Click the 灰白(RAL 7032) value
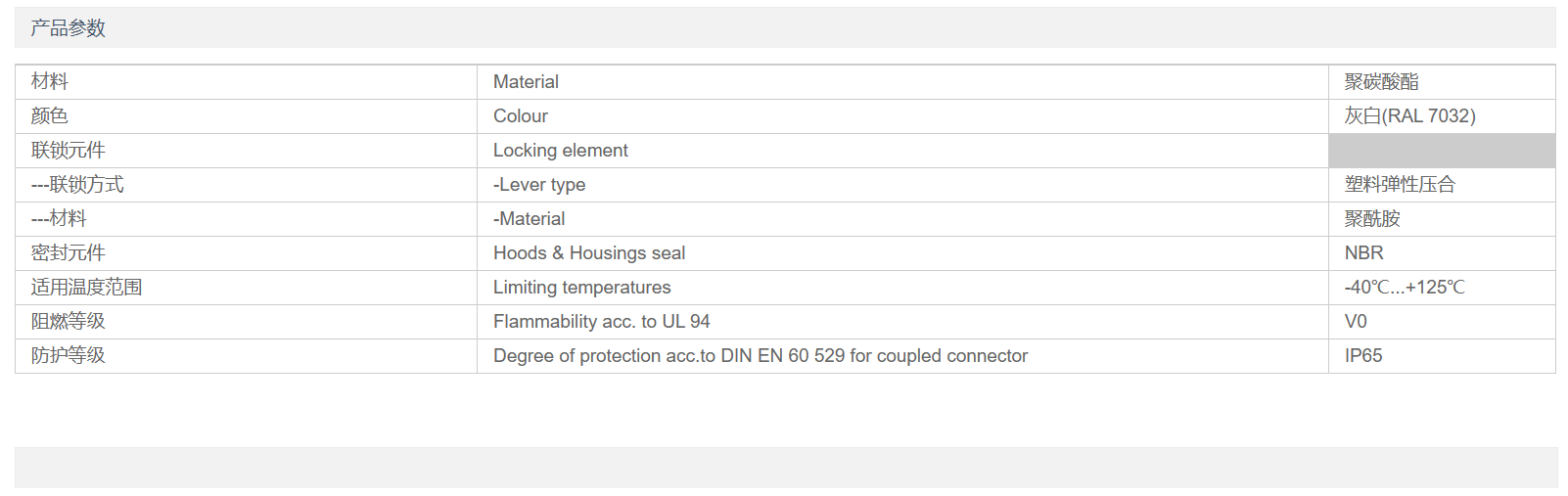 click(1409, 116)
